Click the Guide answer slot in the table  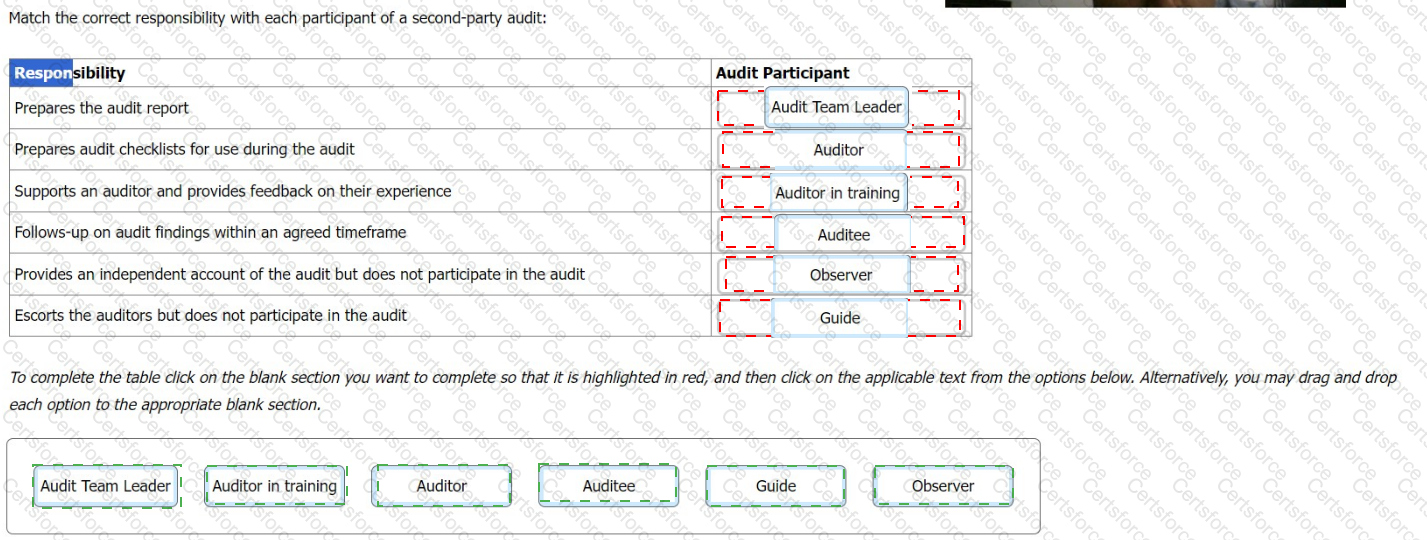point(840,318)
